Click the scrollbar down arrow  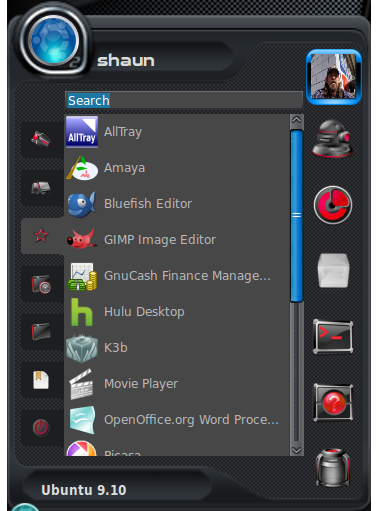tap(297, 450)
